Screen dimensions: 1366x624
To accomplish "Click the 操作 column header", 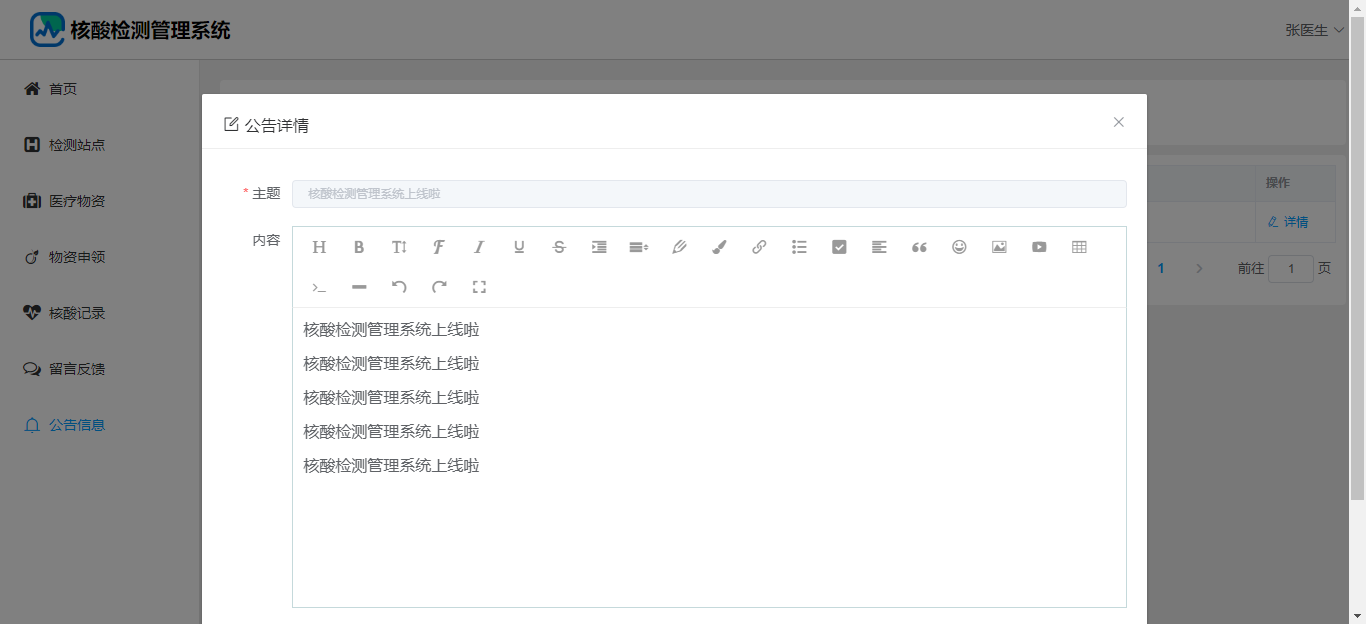I will pyautogui.click(x=1278, y=183).
